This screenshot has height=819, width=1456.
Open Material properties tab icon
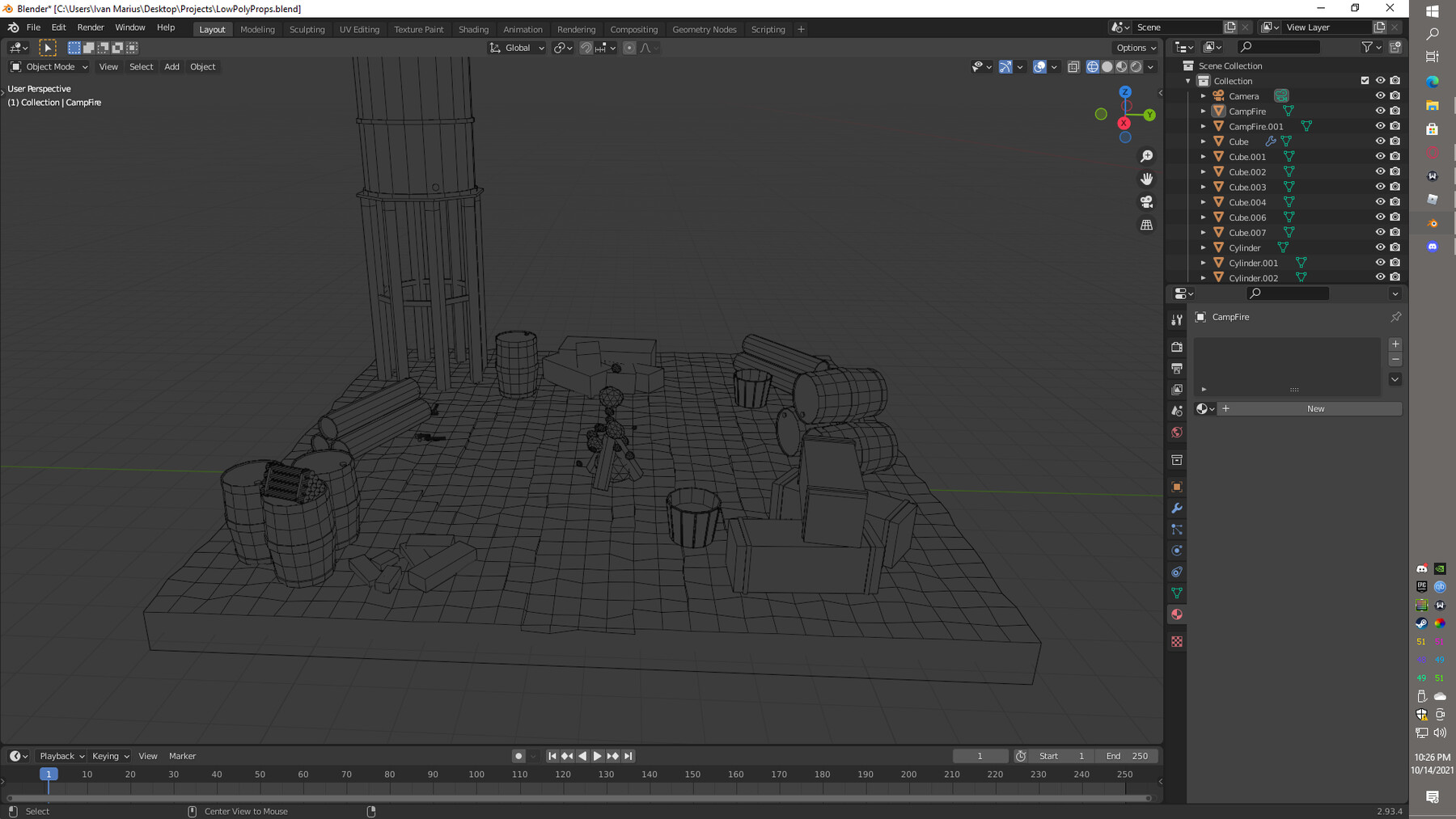tap(1177, 614)
